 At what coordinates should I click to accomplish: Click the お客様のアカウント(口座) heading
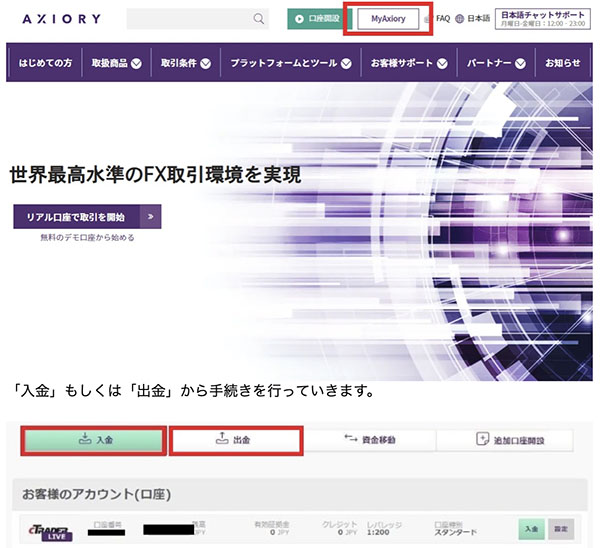[96, 494]
